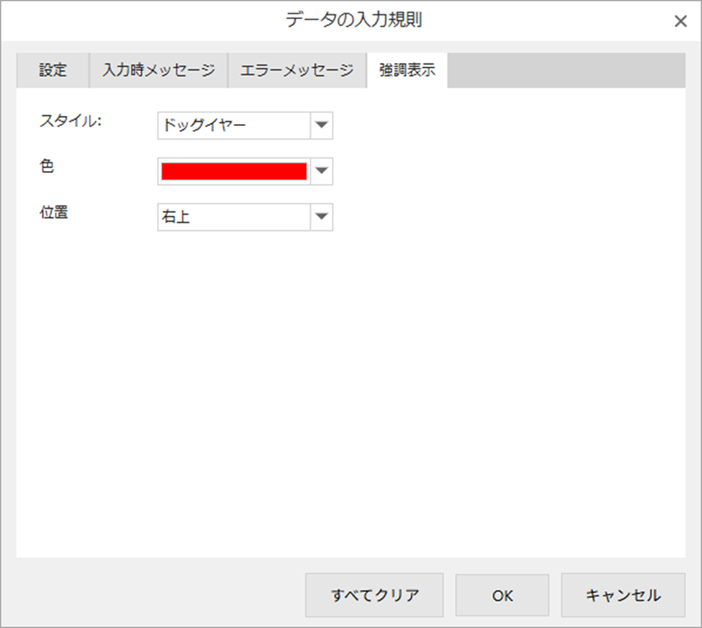Screen dimensions: 702x628
Task: Expand the スタイル dropdown arrow
Action: [321, 125]
